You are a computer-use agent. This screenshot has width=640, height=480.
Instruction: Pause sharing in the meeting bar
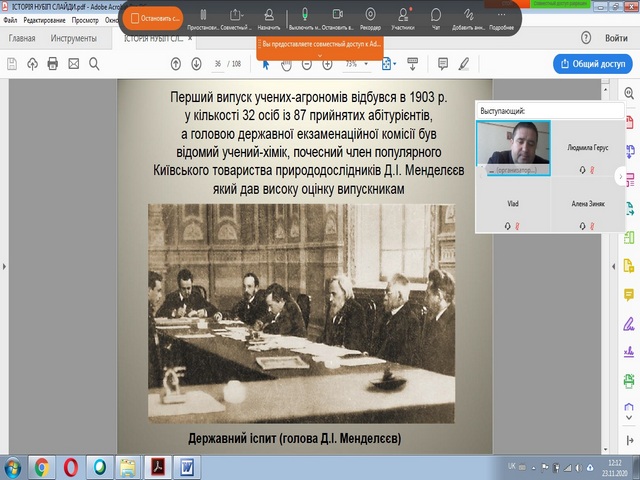pyautogui.click(x=203, y=18)
